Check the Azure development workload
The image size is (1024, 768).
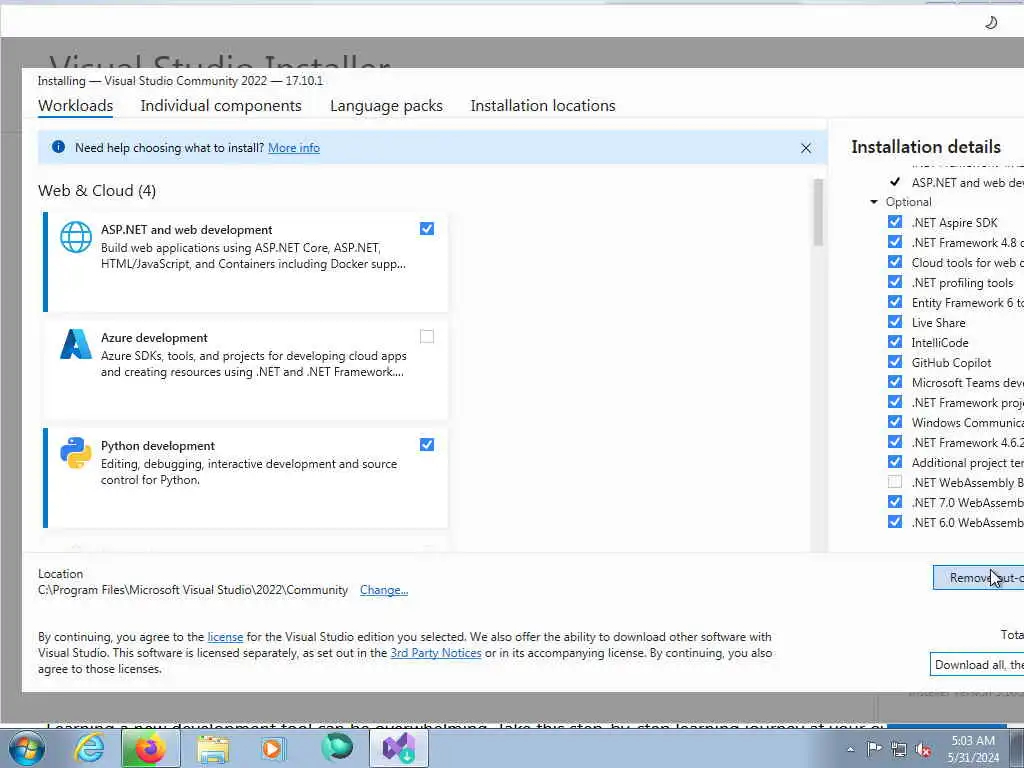pos(426,336)
